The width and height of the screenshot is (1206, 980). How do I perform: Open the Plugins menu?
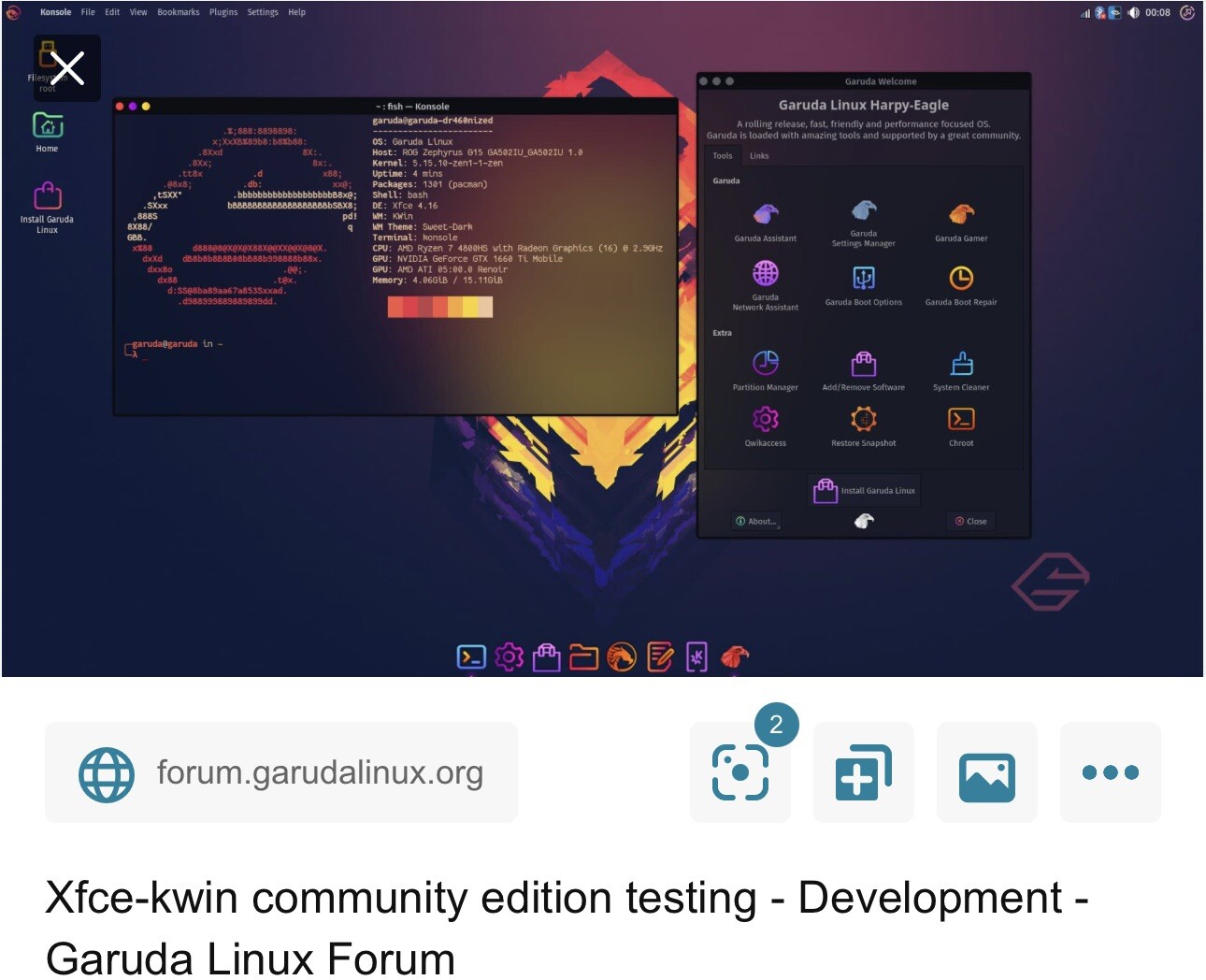click(x=223, y=12)
